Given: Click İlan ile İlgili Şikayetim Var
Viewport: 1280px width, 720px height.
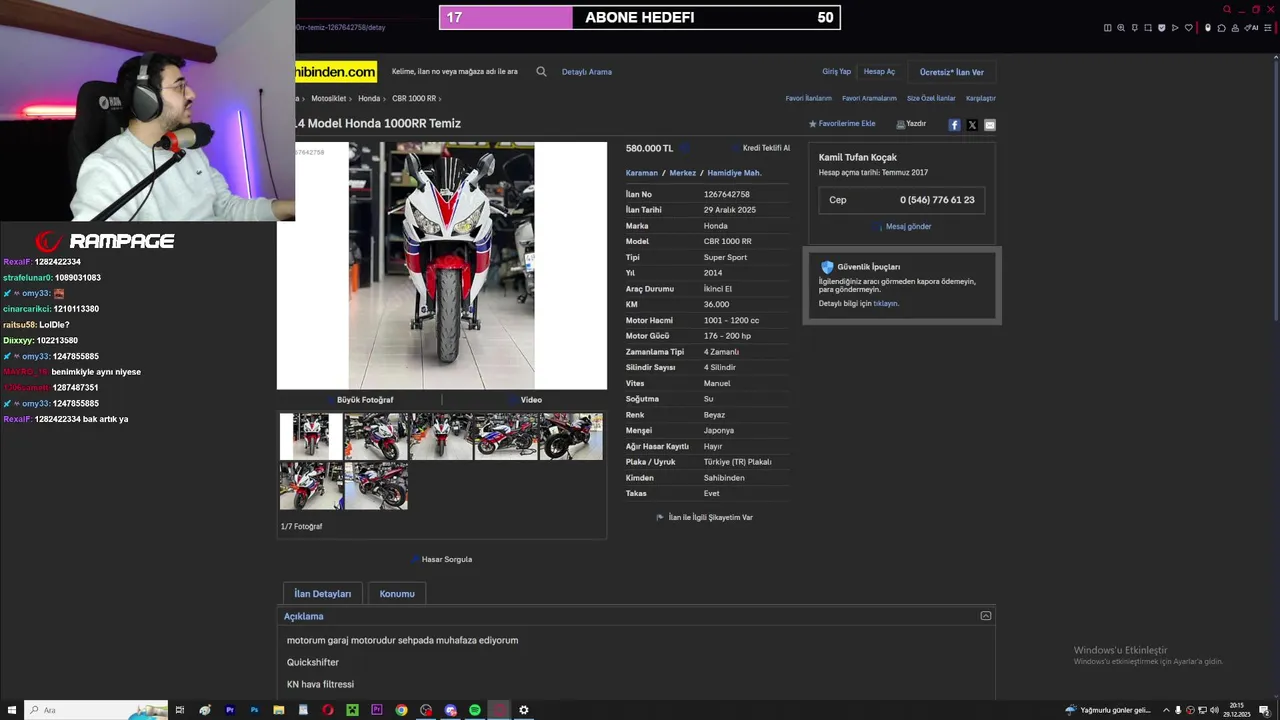Looking at the screenshot, I should pos(710,517).
